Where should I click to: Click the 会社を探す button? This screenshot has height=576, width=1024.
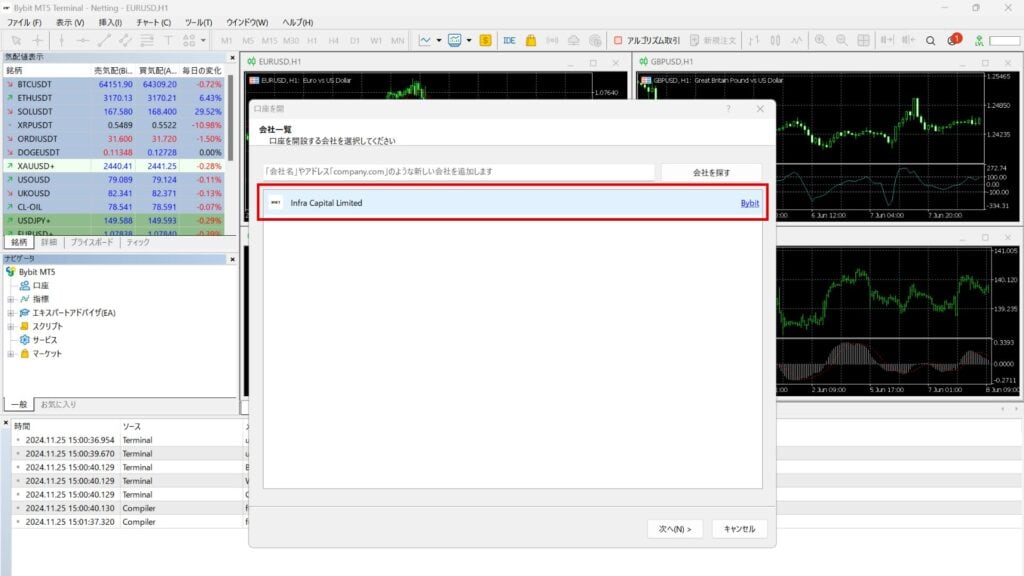pyautogui.click(x=711, y=172)
